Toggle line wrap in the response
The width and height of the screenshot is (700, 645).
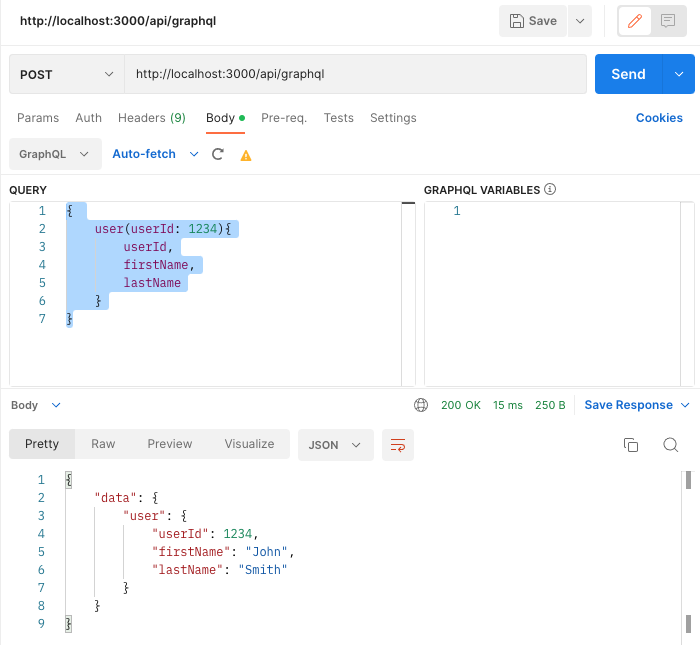pos(398,445)
